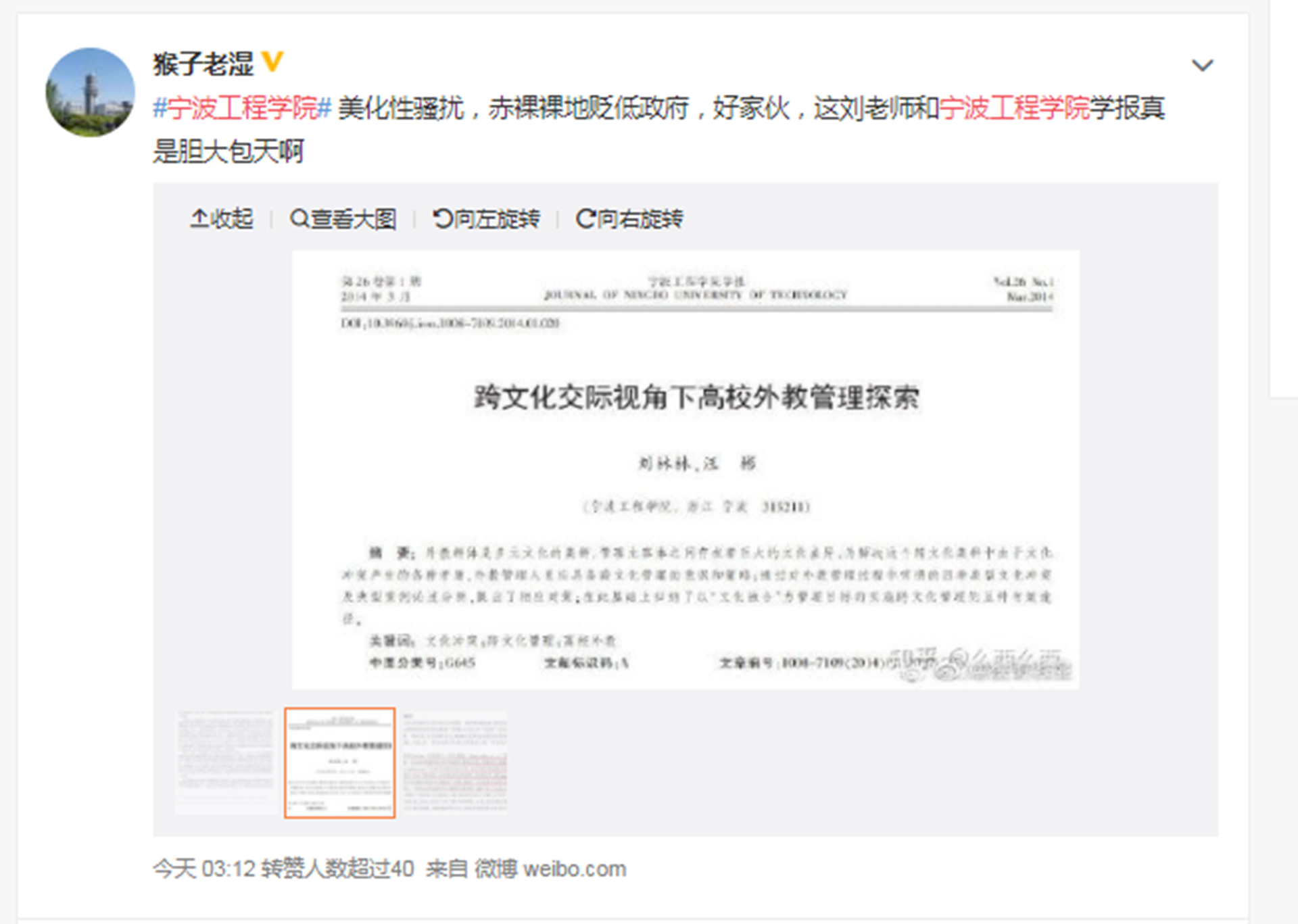Click the upload-style arrow on 收起
This screenshot has height=924, width=1298.
coord(199,217)
